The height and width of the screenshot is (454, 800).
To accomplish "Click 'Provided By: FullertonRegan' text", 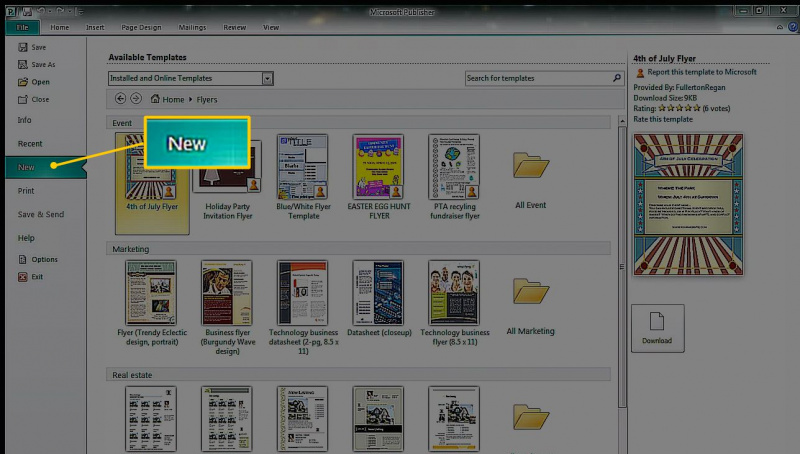I will 679,87.
